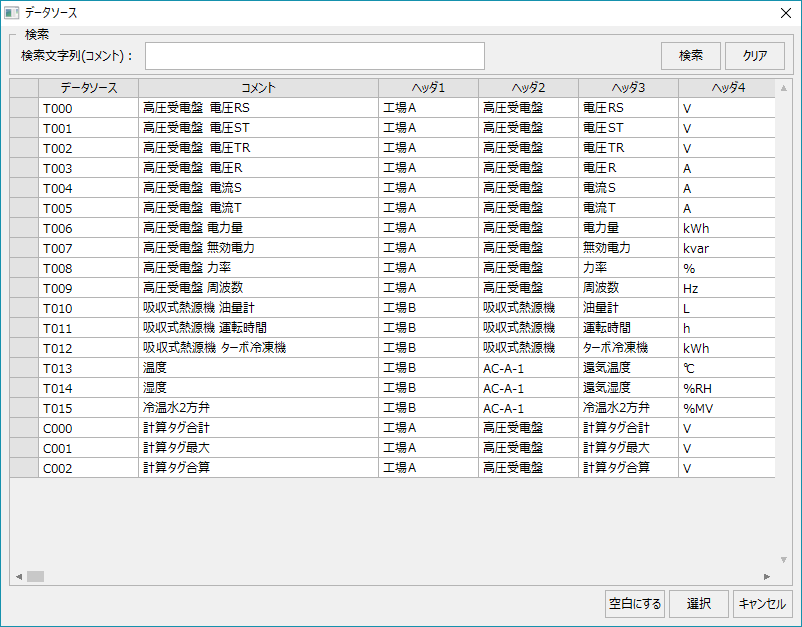Click the 空白にする button
The width and height of the screenshot is (802, 627).
pos(635,604)
